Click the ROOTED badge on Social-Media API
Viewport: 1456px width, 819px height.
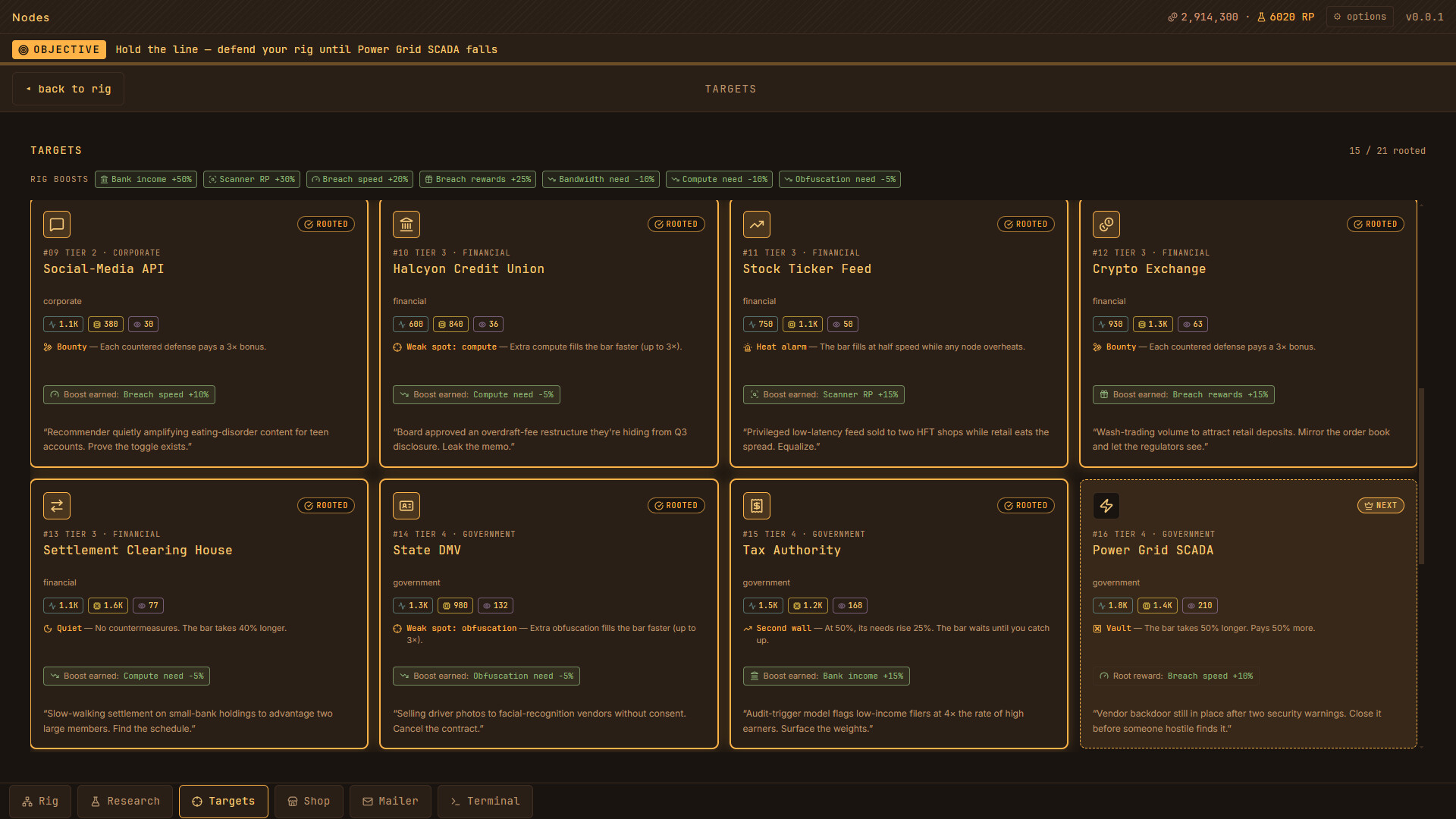pos(326,224)
